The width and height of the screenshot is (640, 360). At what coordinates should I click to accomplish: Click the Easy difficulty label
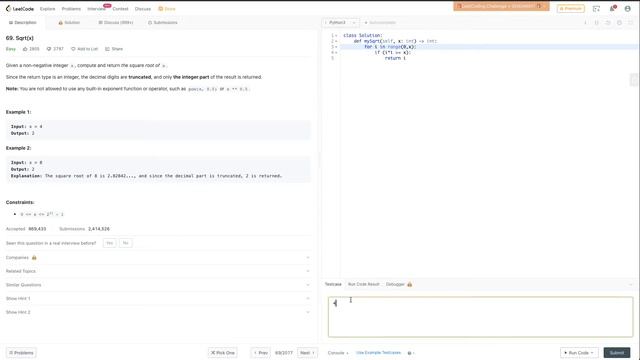11,49
